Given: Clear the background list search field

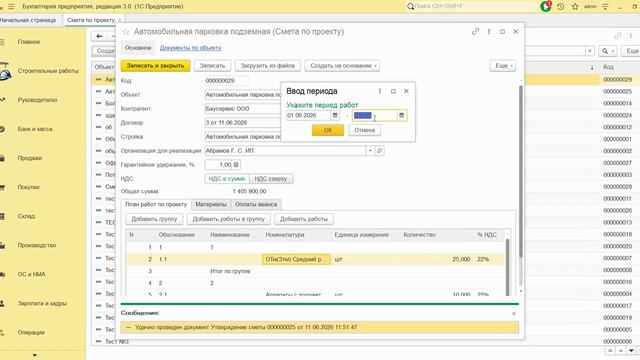Looking at the screenshot, I should [589, 51].
